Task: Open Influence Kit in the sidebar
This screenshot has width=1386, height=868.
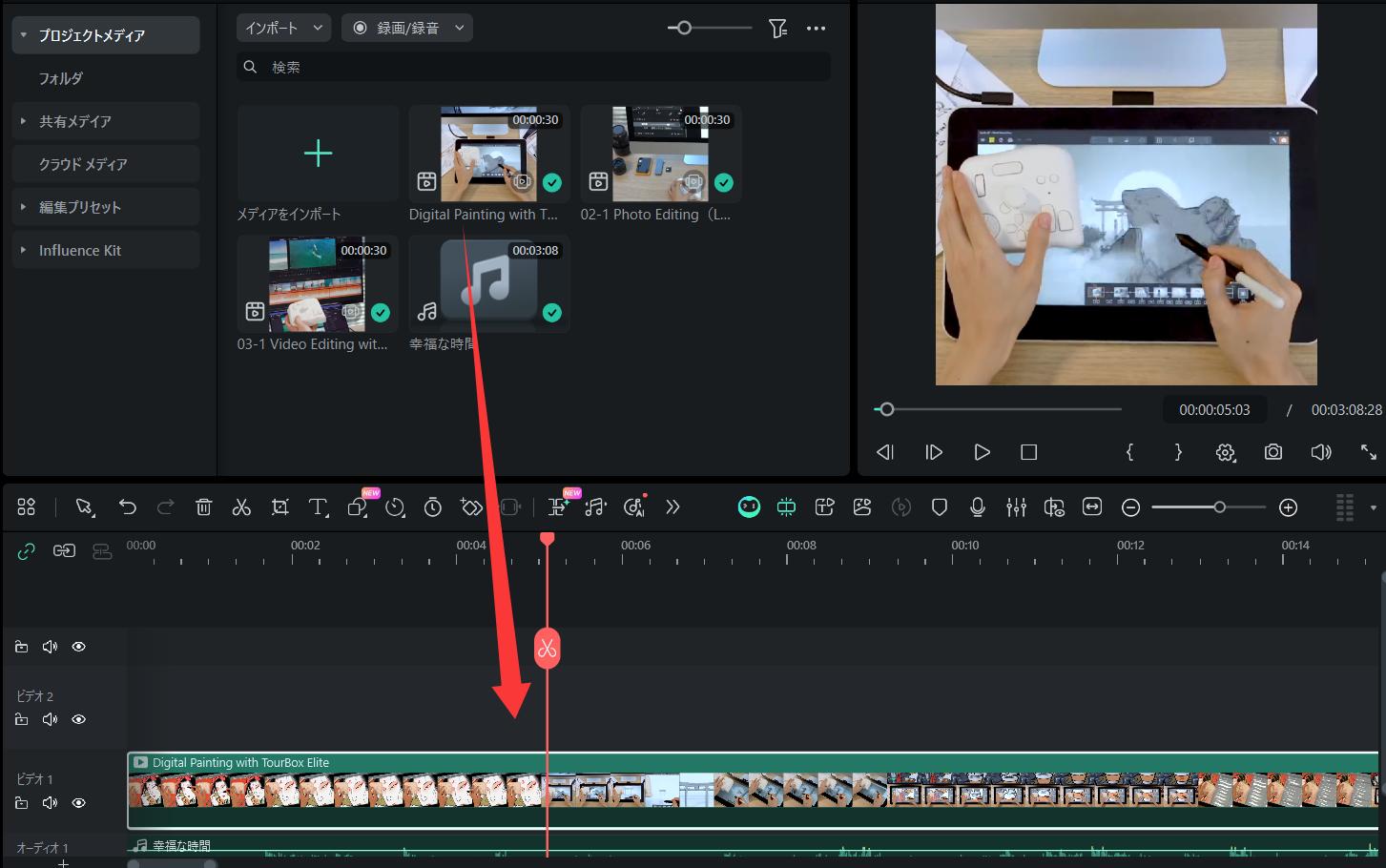Action: tap(80, 250)
